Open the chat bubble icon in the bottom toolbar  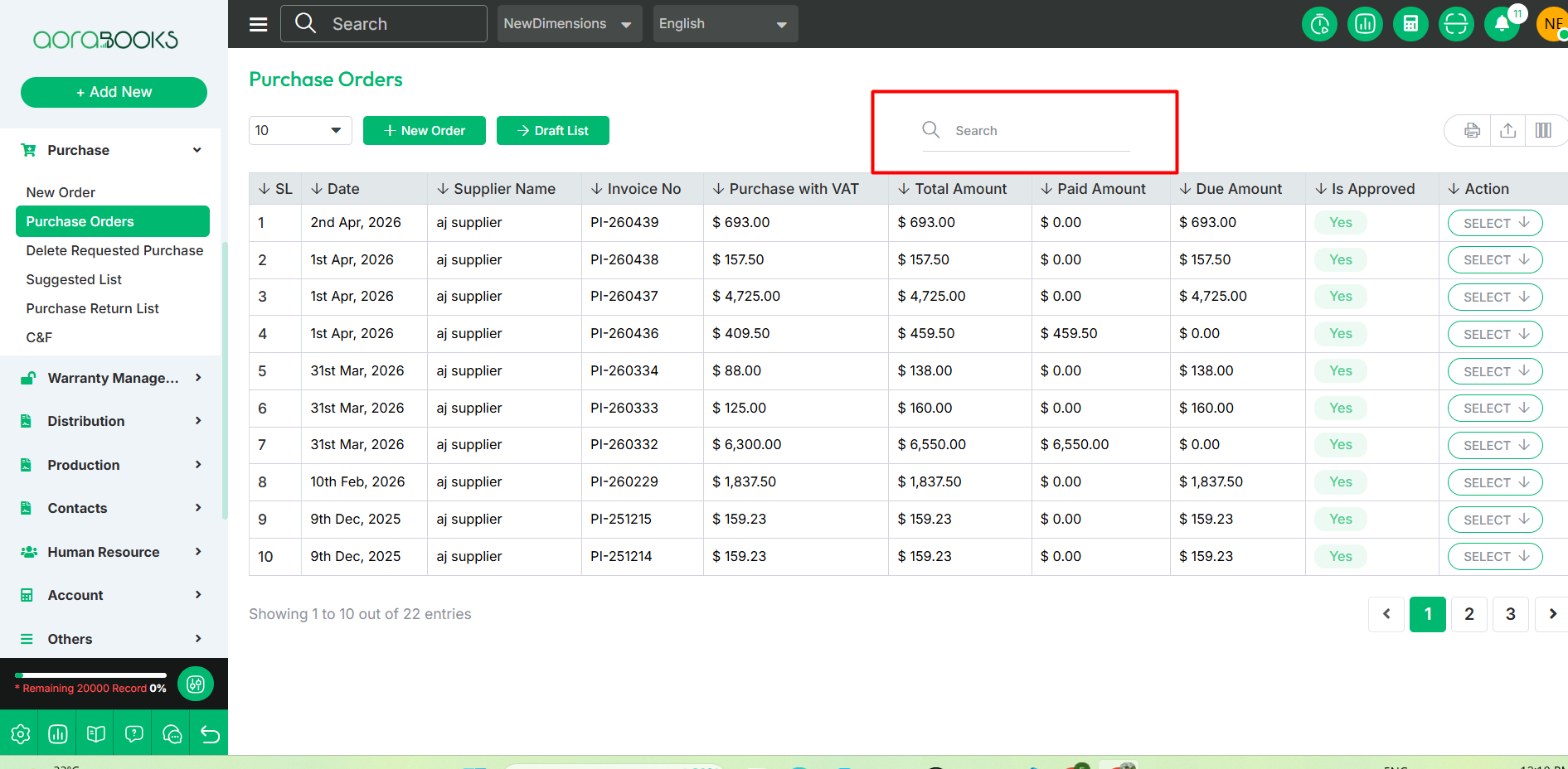(172, 734)
